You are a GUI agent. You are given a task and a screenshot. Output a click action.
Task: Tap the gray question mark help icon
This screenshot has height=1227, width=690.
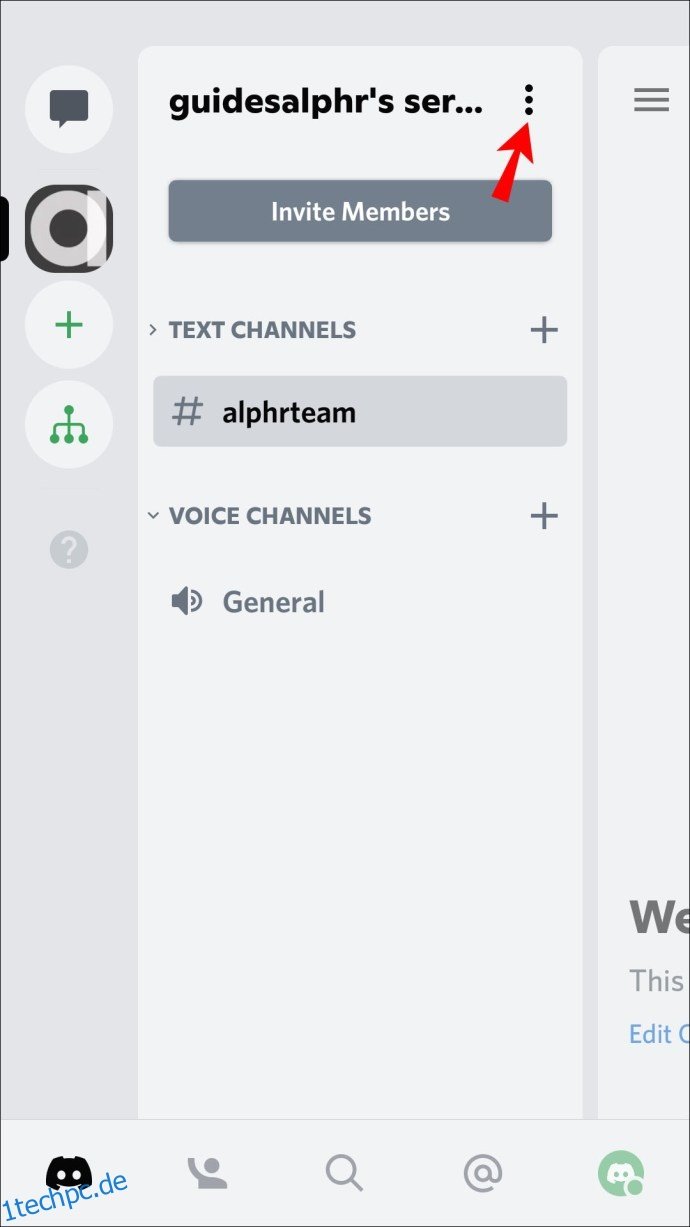coord(69,549)
